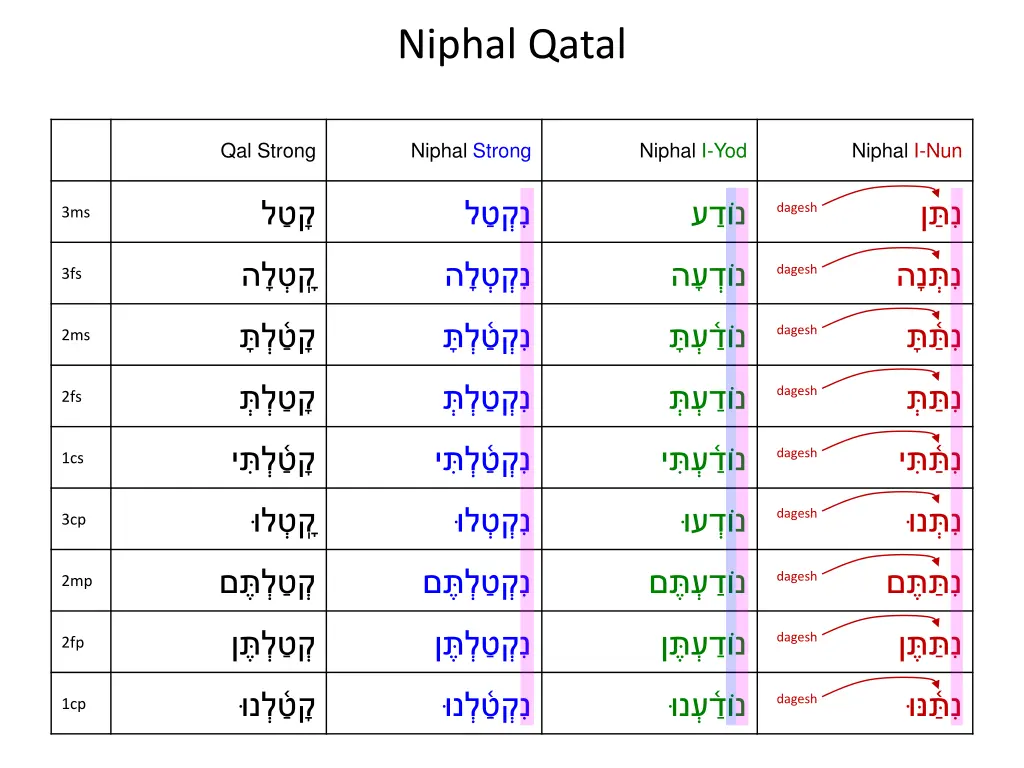Click the 3fs row label
Viewport: 1024px width, 768px height.
tap(72, 274)
